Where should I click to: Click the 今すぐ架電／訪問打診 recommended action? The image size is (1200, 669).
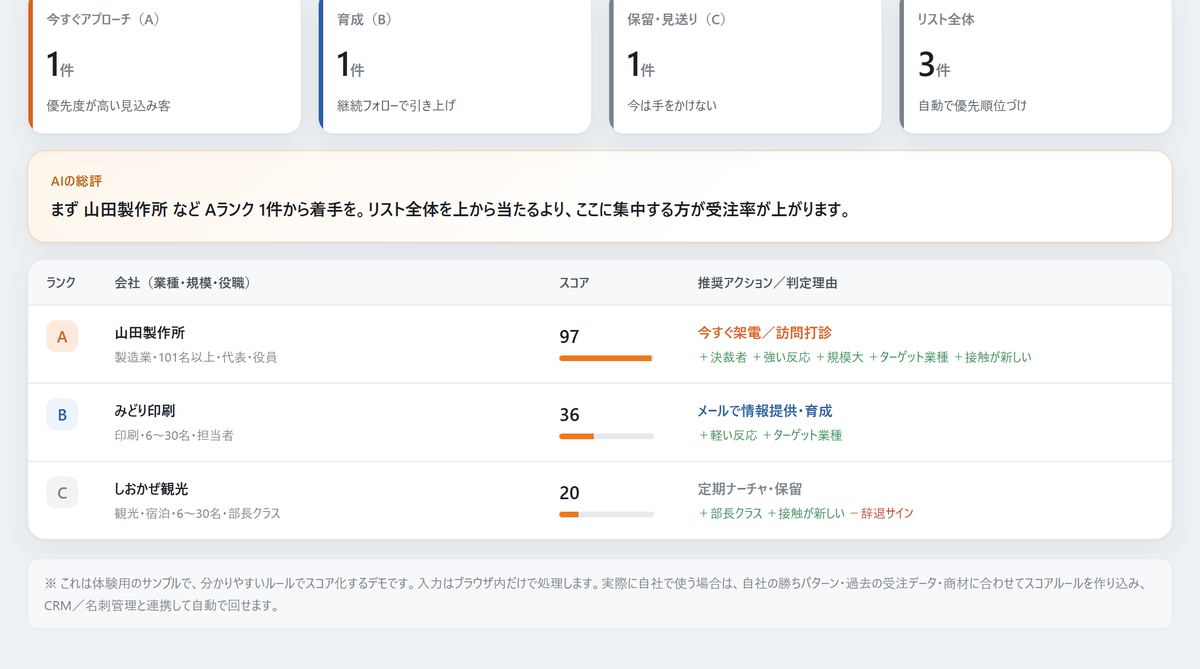pyautogui.click(x=764, y=333)
